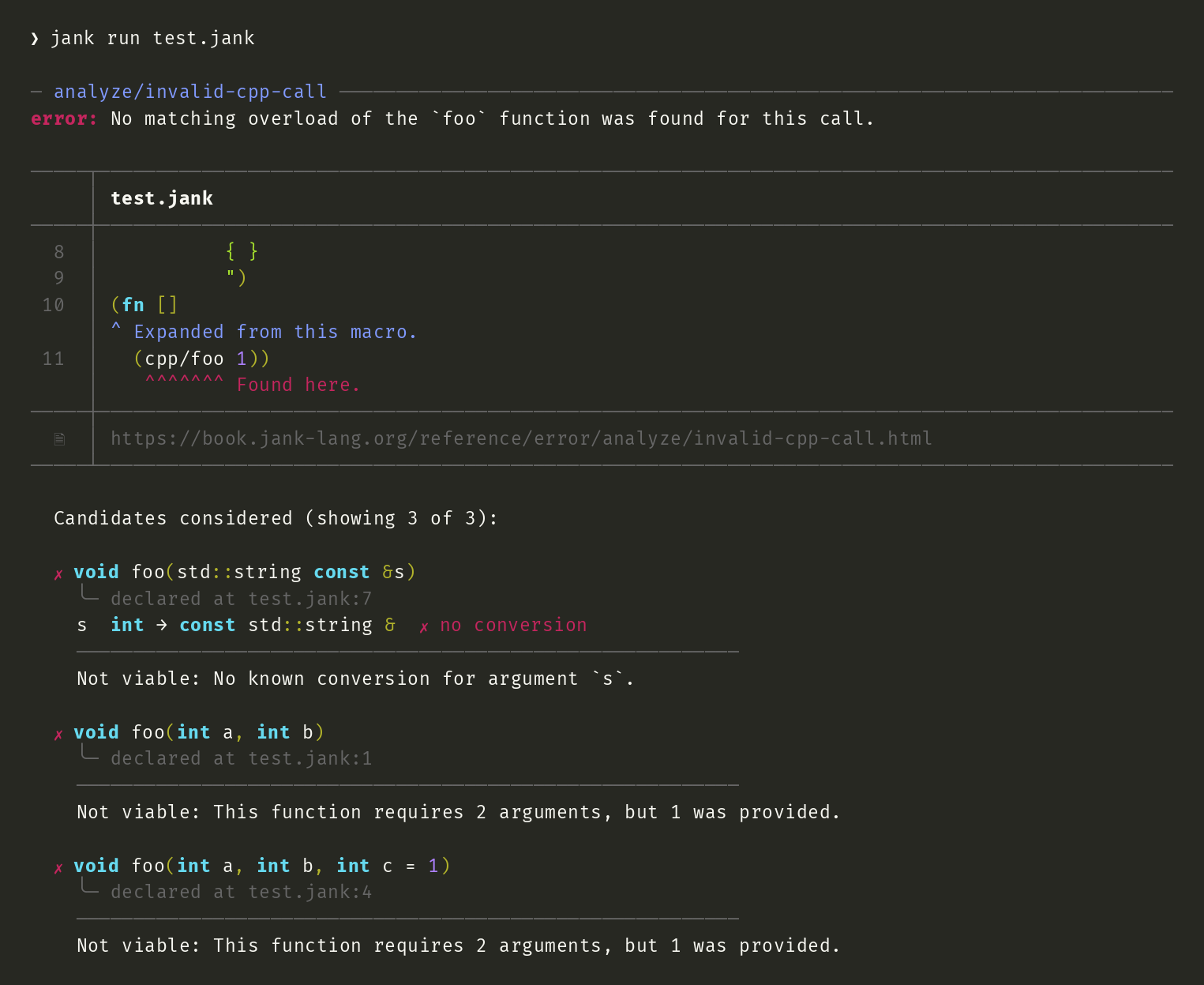Click declared at test.jank:7 location
This screenshot has height=985, width=1204.
tap(241, 599)
